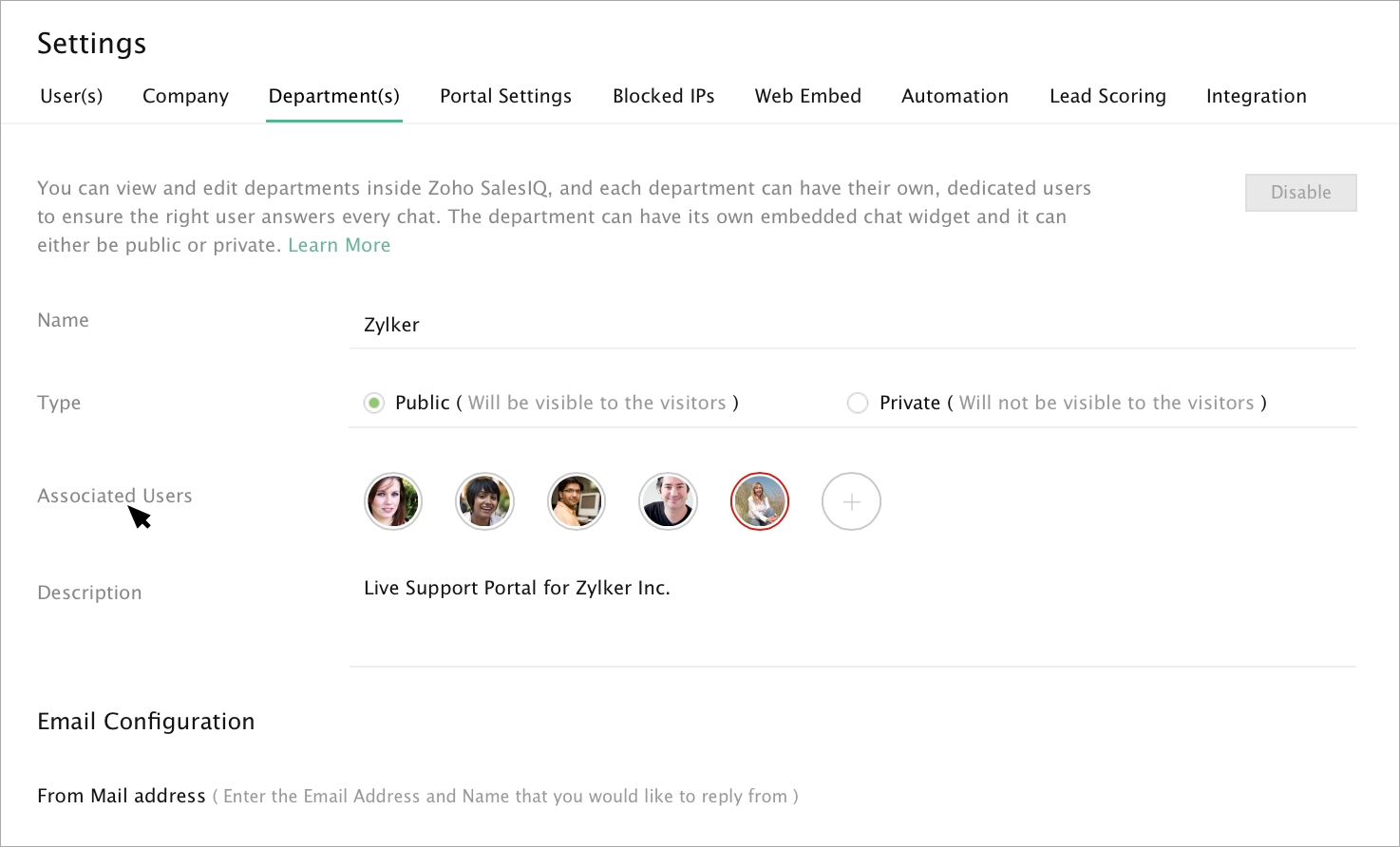Go to the Integration tab
Viewport: 1400px width, 847px height.
pyautogui.click(x=1256, y=96)
